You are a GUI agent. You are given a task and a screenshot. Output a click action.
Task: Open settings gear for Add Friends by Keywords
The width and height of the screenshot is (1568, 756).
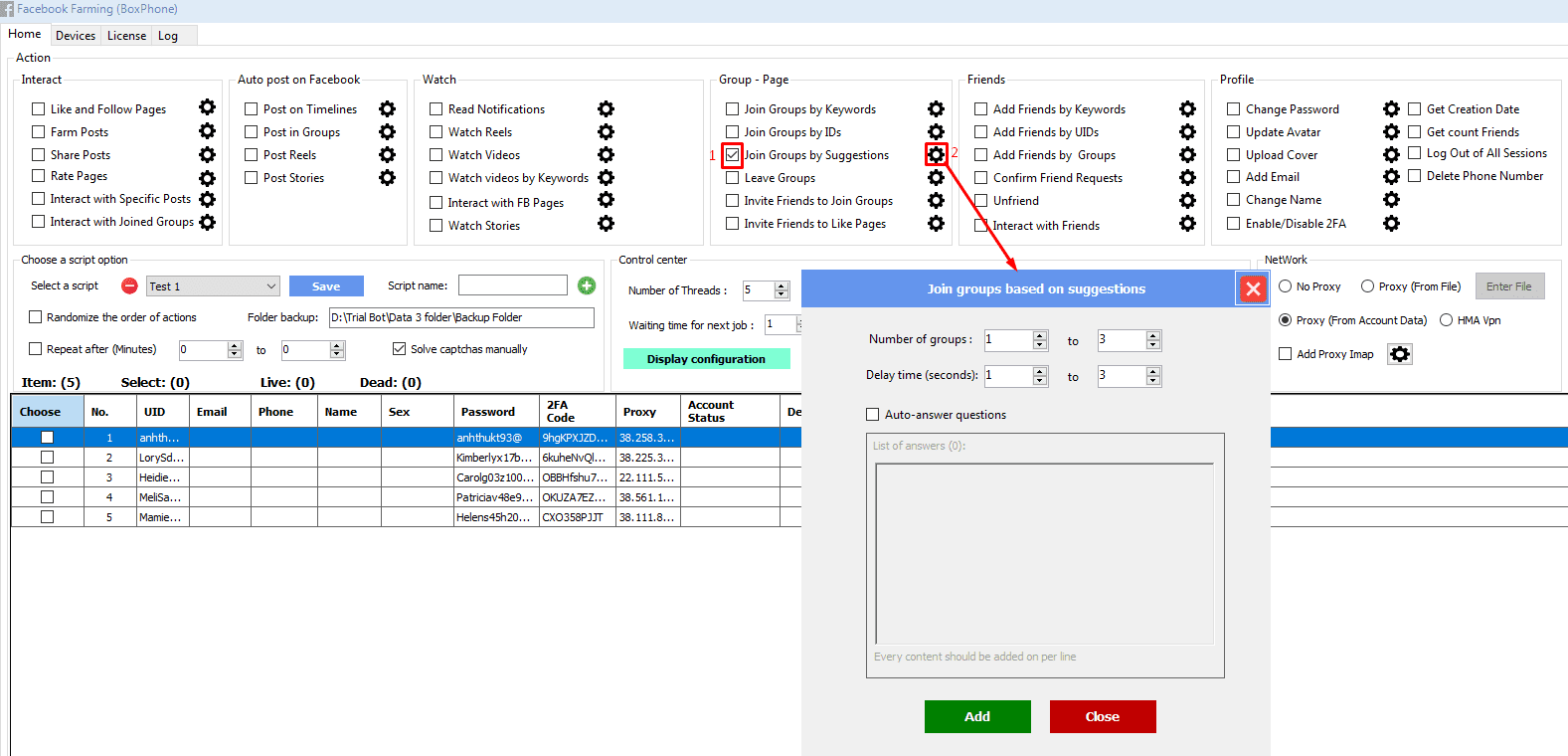tap(1187, 108)
